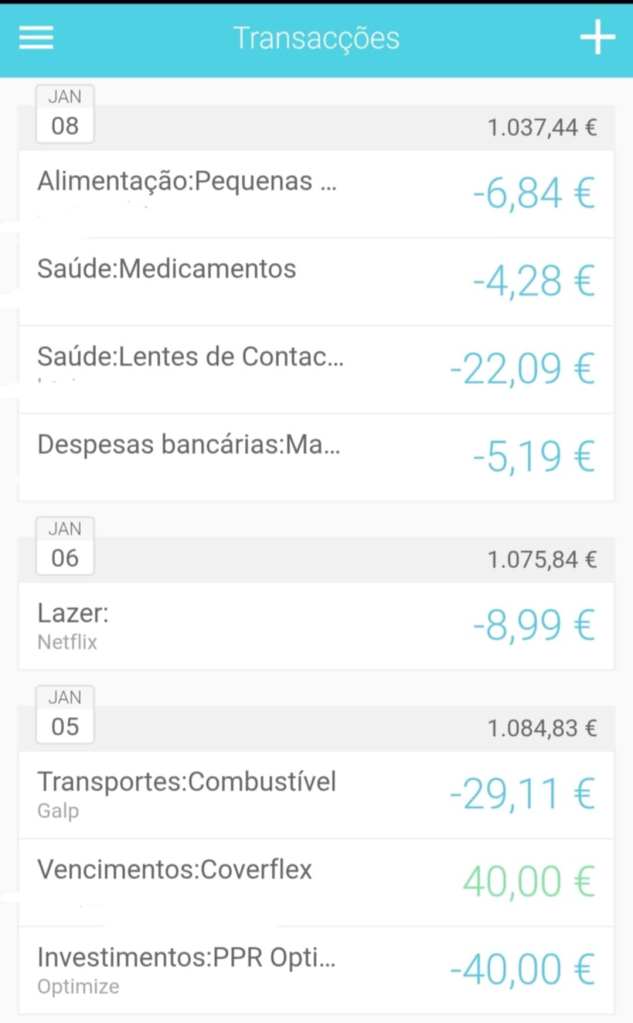The width and height of the screenshot is (633, 1023).
Task: Click the Transacções header title
Action: pos(316,38)
